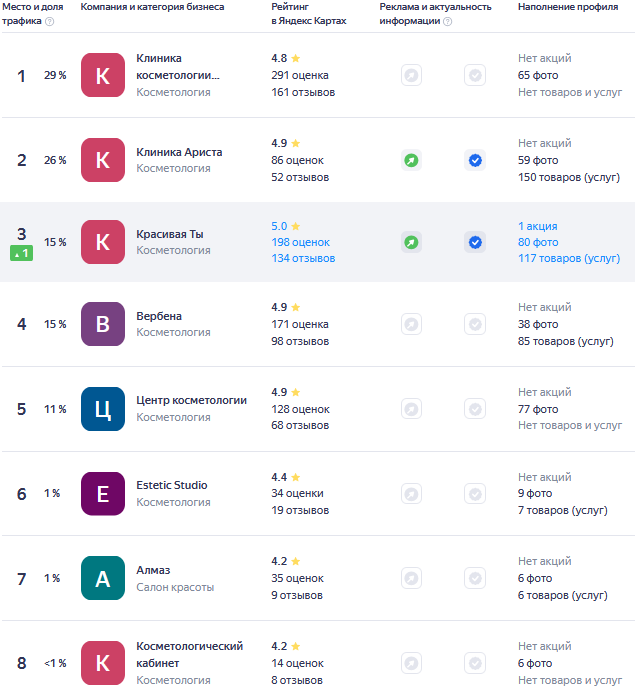Click the green +1 position change badge
Screen dimensions: 635x700
tap(21, 254)
